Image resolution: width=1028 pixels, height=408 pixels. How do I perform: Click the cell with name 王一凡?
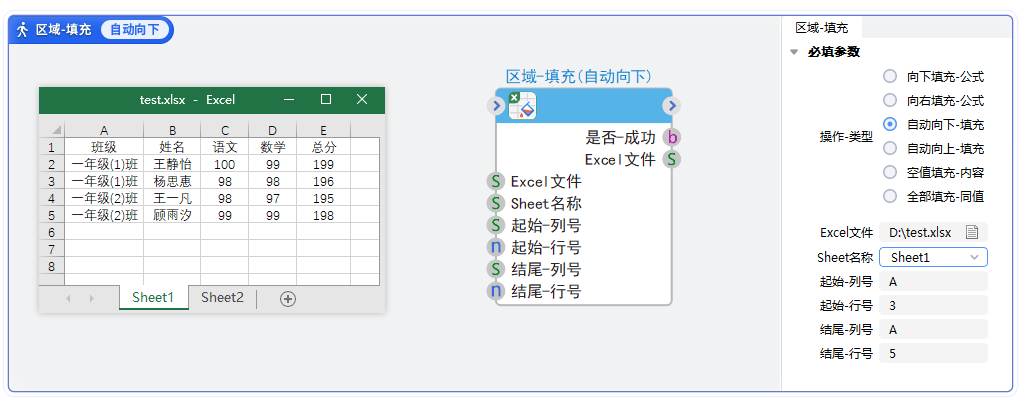point(172,198)
